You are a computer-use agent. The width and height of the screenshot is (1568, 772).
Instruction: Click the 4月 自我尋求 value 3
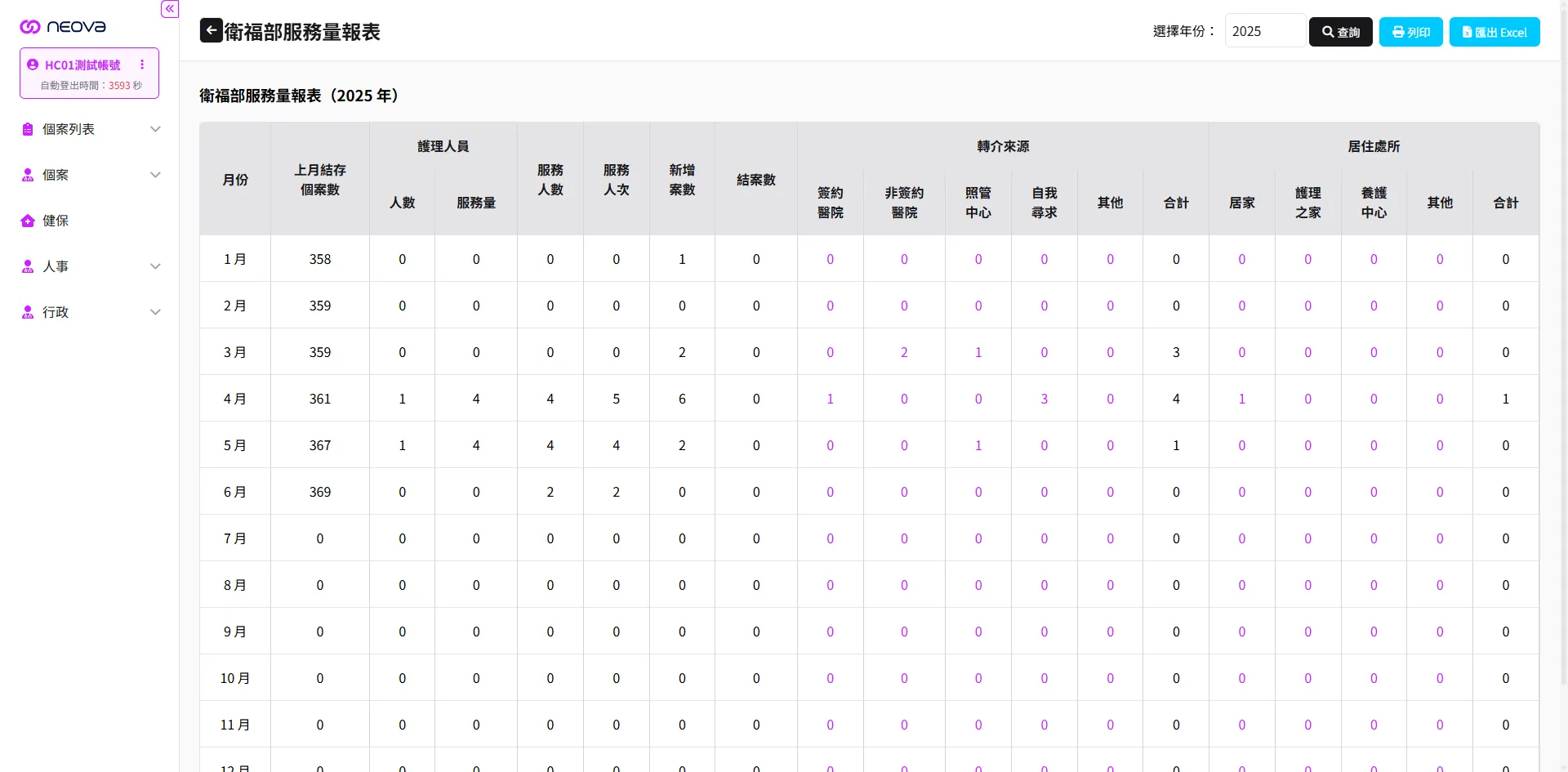coord(1045,399)
